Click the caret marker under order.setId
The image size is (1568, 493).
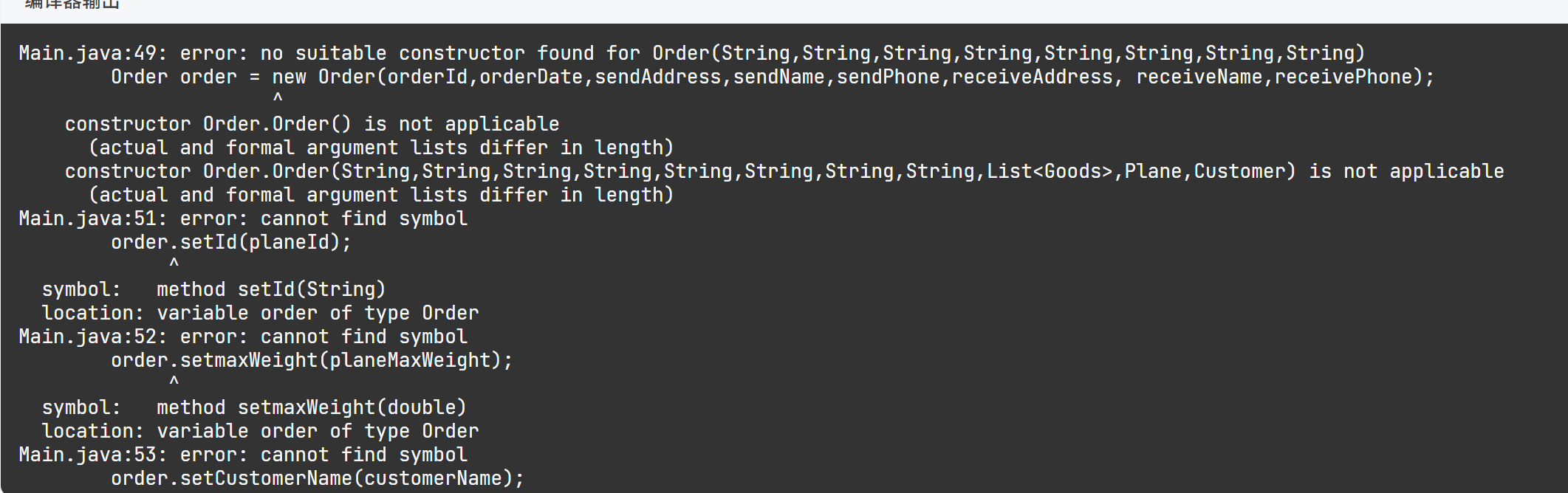click(174, 263)
